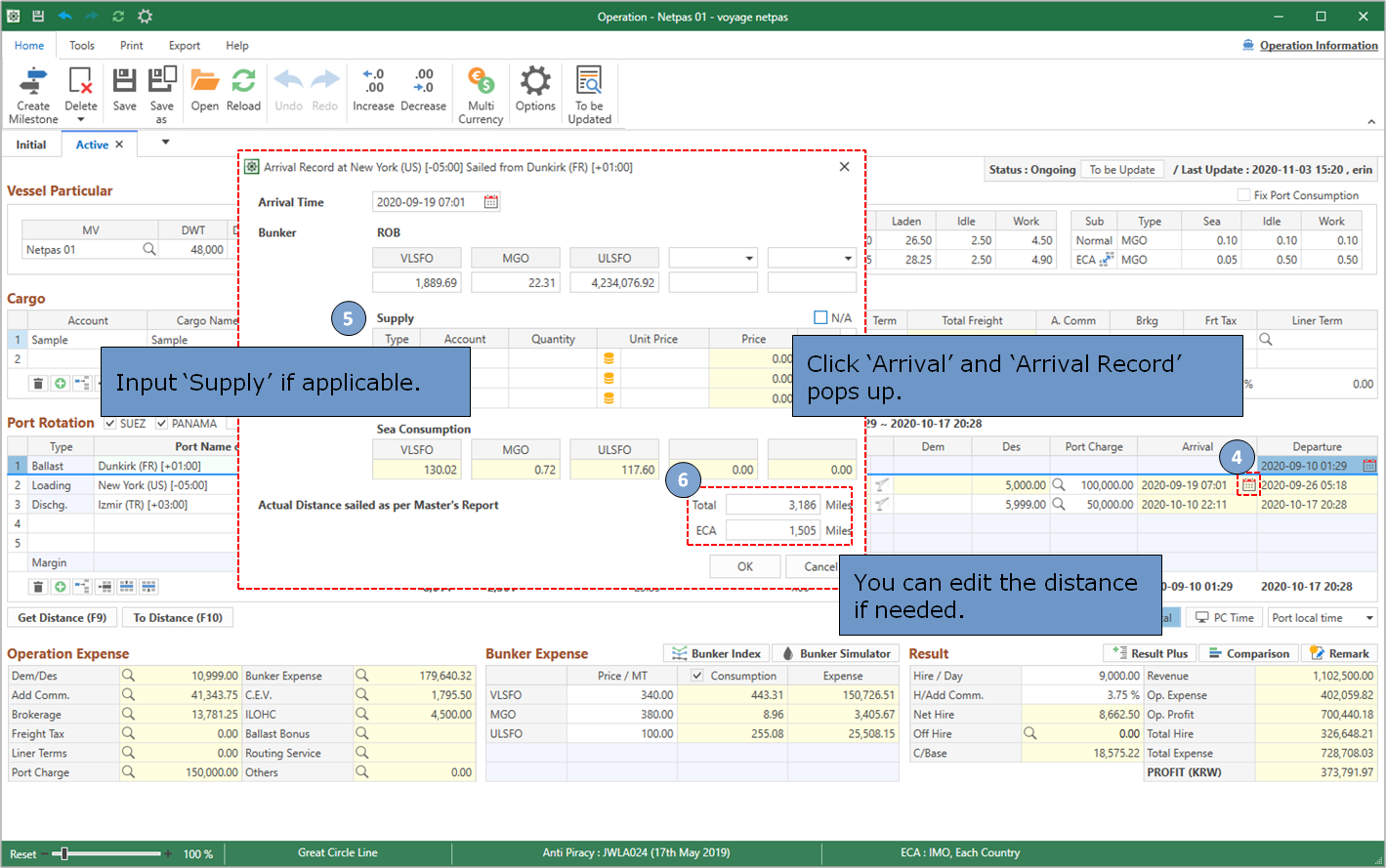Image resolution: width=1386 pixels, height=868 pixels.
Task: Click the zoom slider handle in status bar
Action: tap(63, 853)
